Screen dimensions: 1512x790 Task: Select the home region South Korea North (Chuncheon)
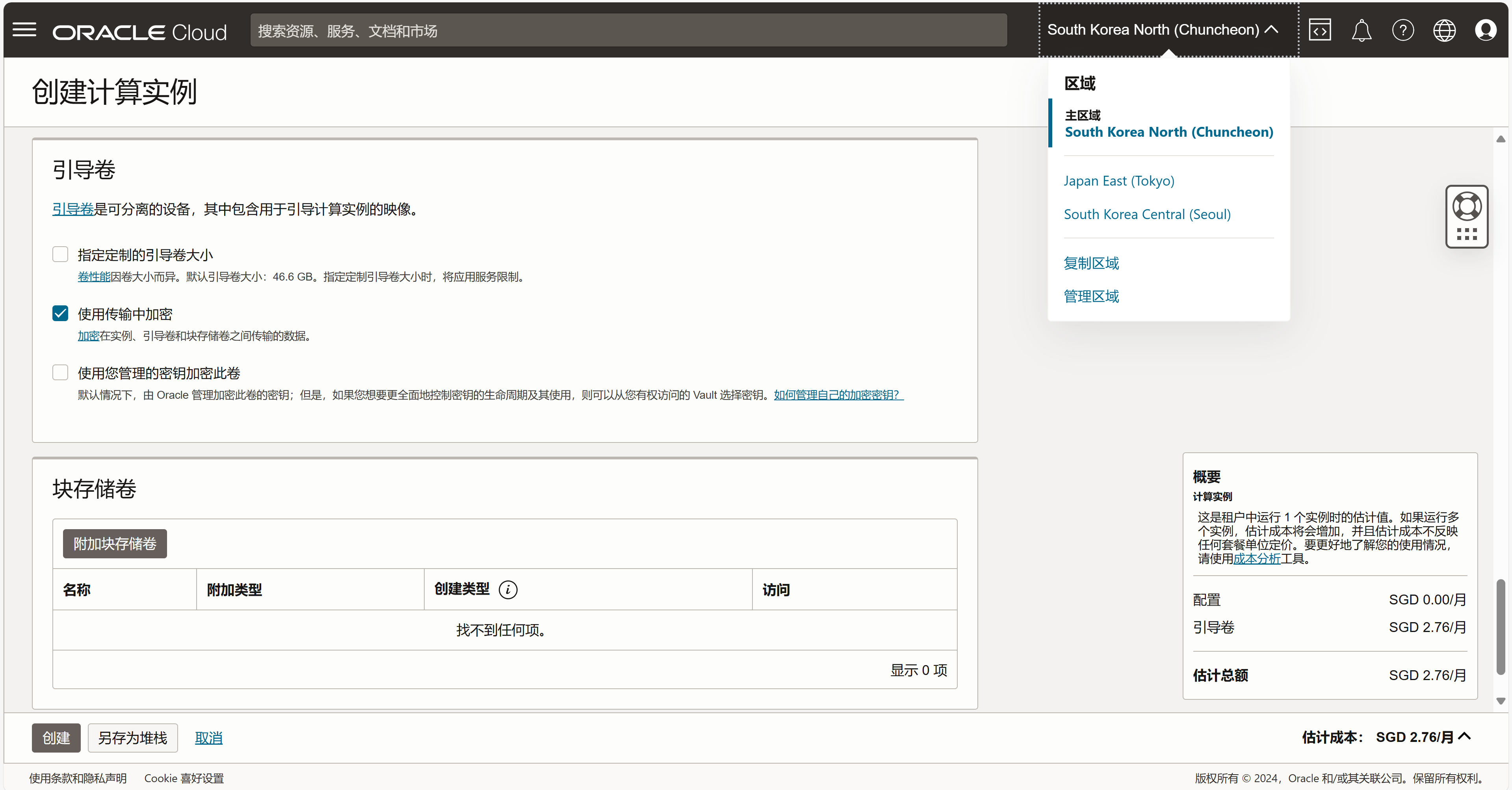1168,132
